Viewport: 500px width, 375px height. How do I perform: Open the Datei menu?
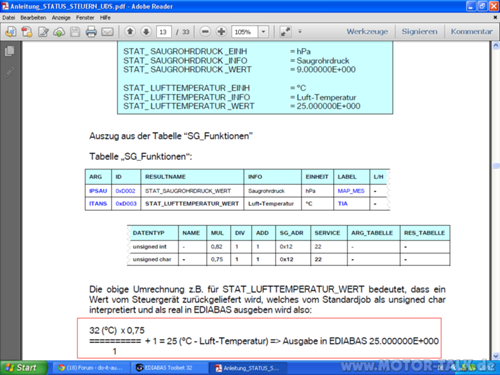[x=8, y=18]
